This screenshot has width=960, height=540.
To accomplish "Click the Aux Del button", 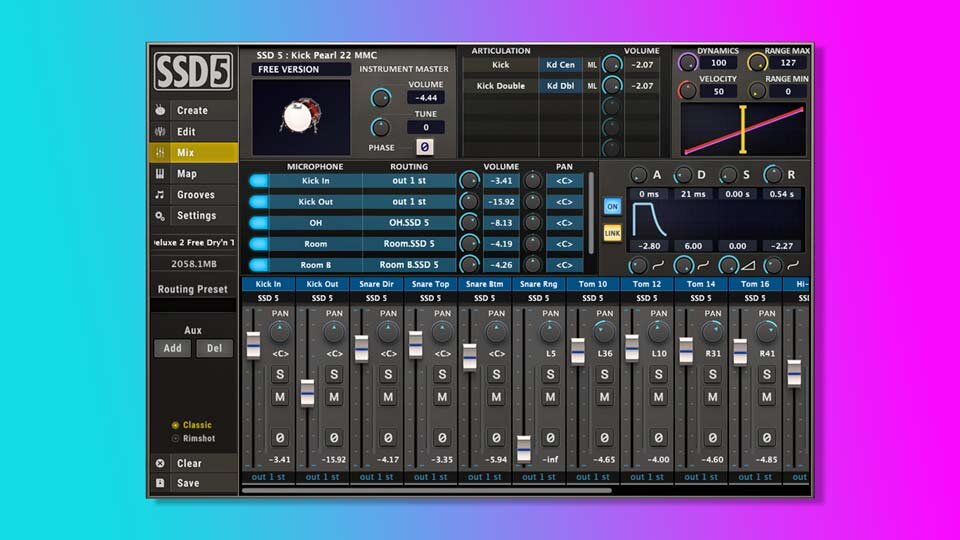I will tap(214, 348).
